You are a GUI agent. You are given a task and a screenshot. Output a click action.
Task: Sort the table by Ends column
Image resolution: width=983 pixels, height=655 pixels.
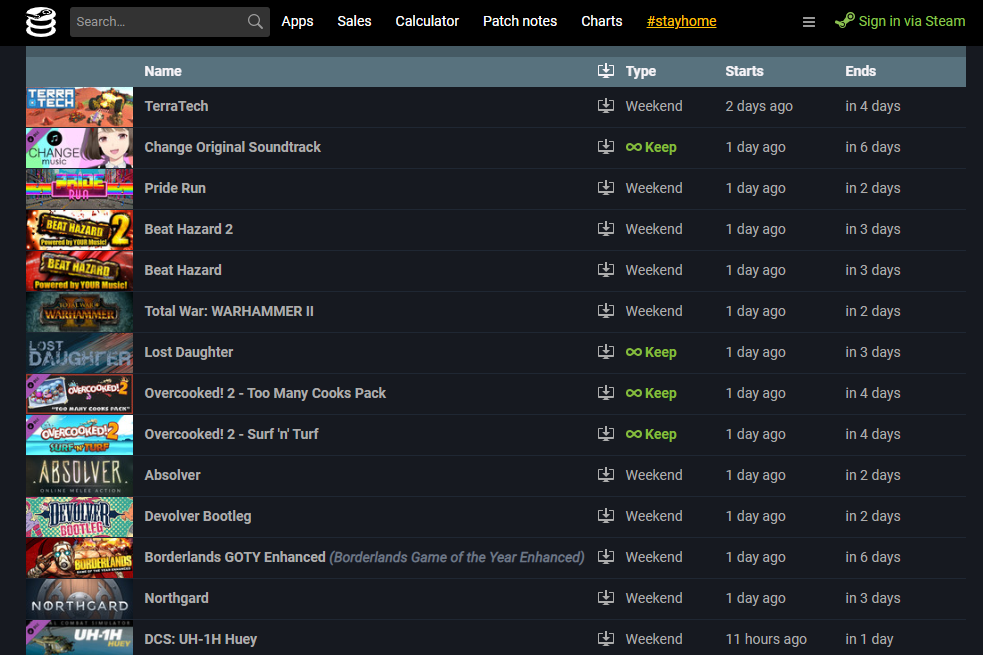click(860, 71)
